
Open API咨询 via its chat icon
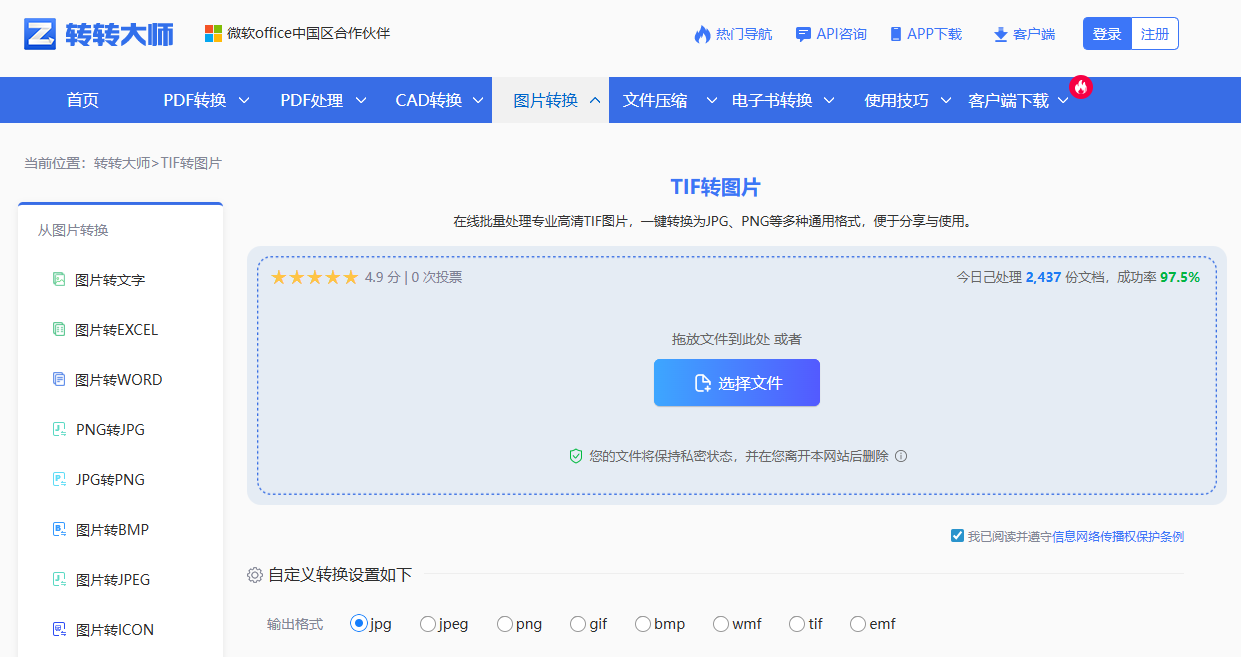click(803, 33)
